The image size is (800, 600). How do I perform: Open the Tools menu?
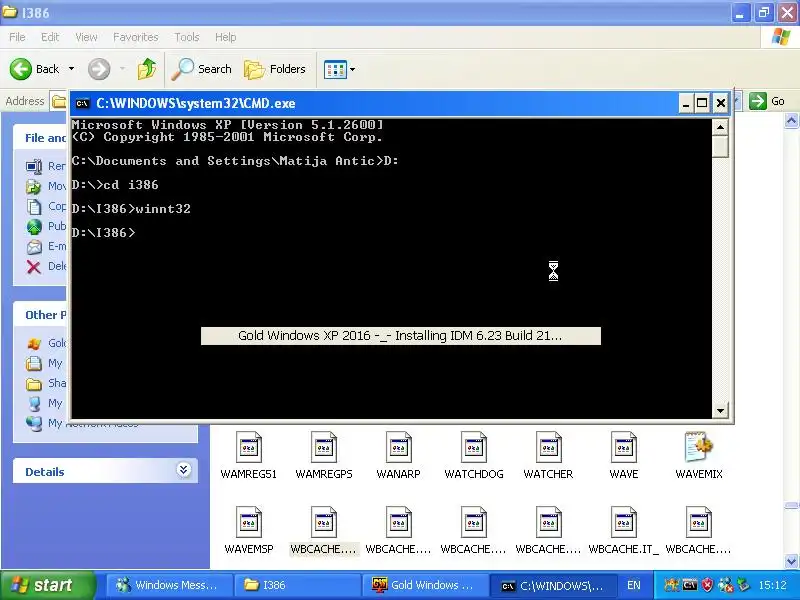[x=187, y=37]
